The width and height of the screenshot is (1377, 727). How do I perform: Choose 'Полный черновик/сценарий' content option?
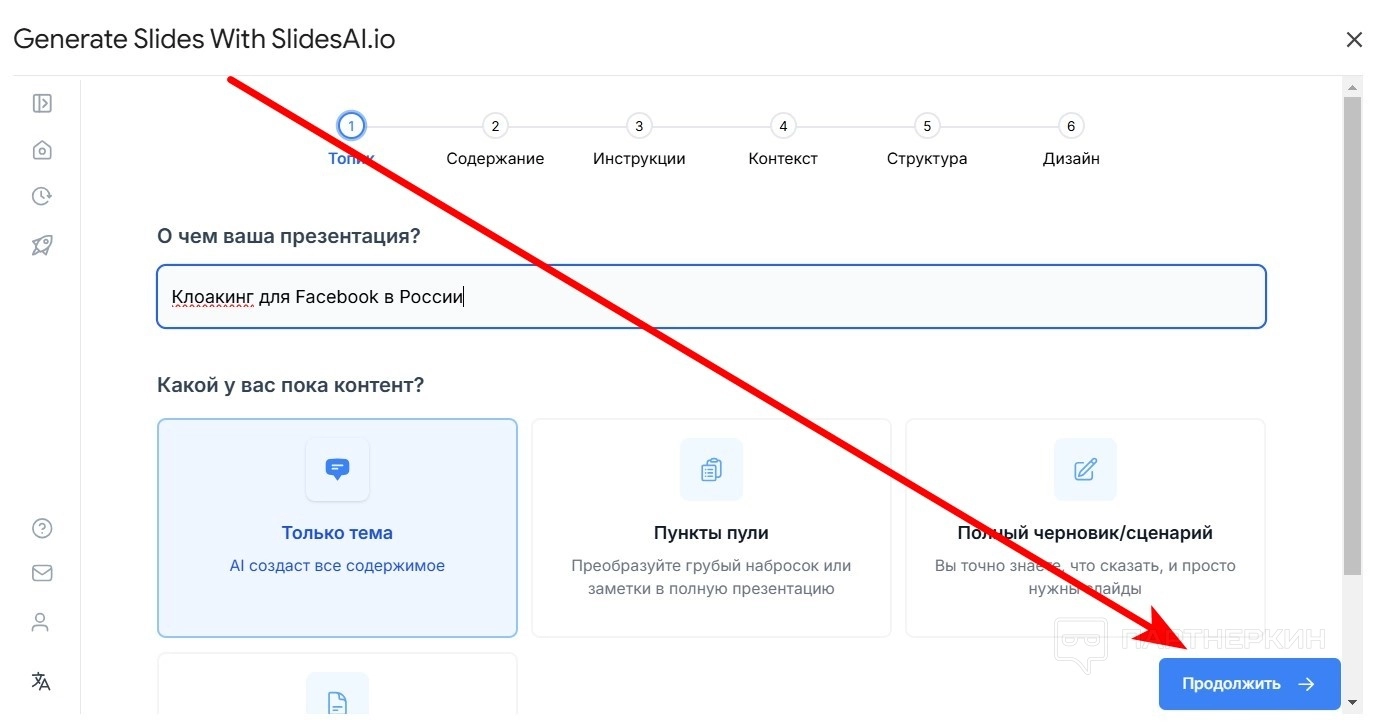point(1085,527)
